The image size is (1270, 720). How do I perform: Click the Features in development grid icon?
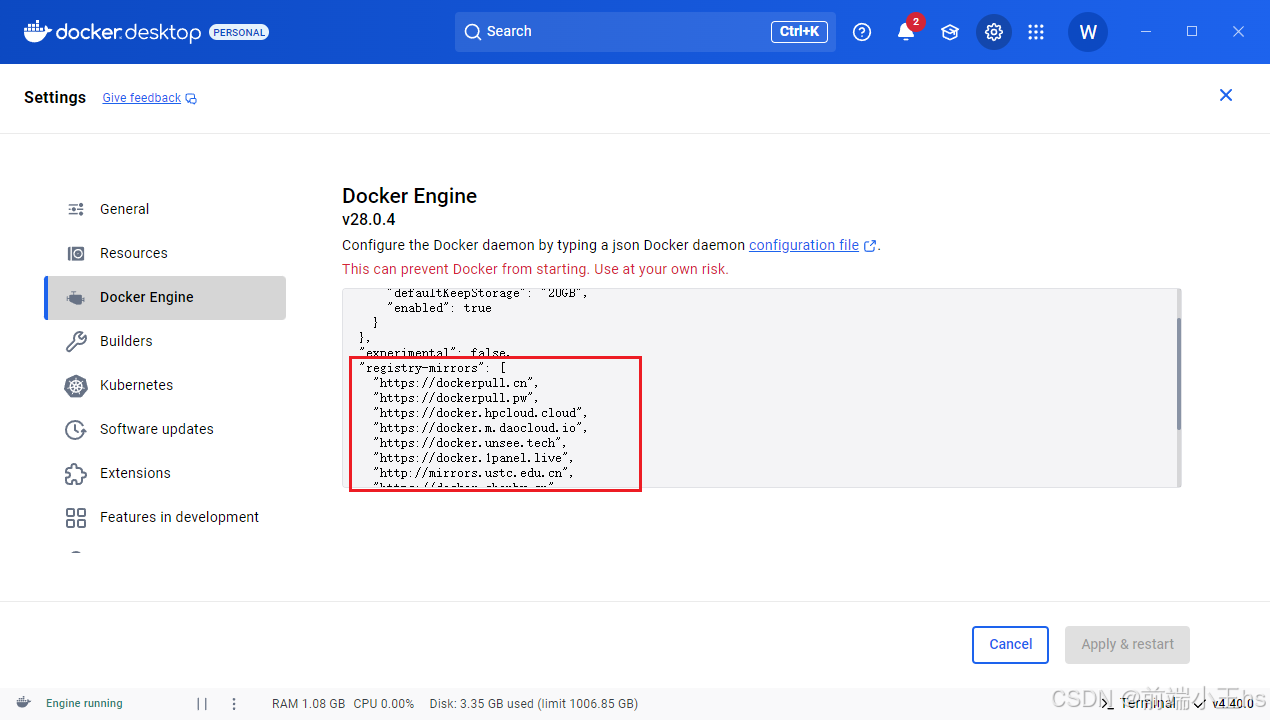[x=76, y=517]
